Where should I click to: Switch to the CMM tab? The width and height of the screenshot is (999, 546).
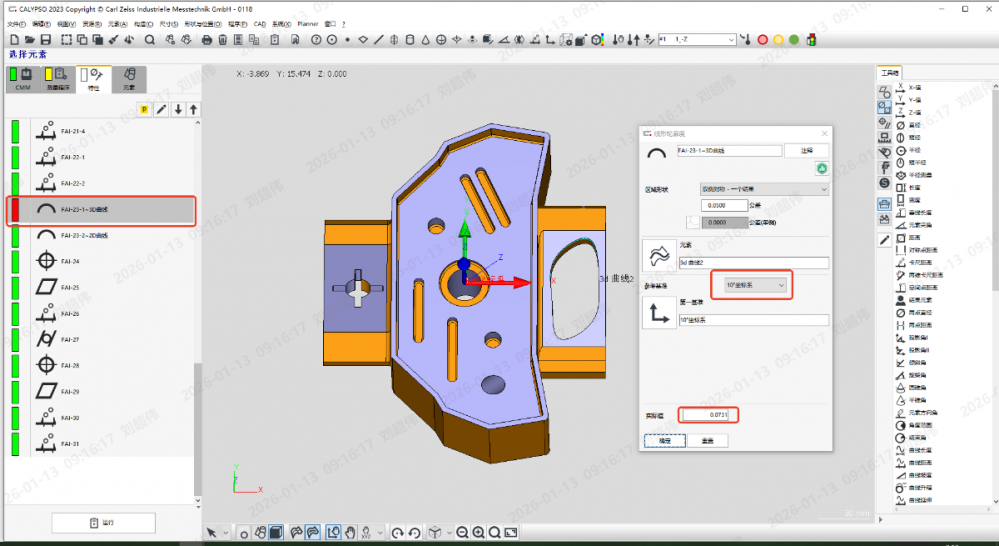click(24, 80)
